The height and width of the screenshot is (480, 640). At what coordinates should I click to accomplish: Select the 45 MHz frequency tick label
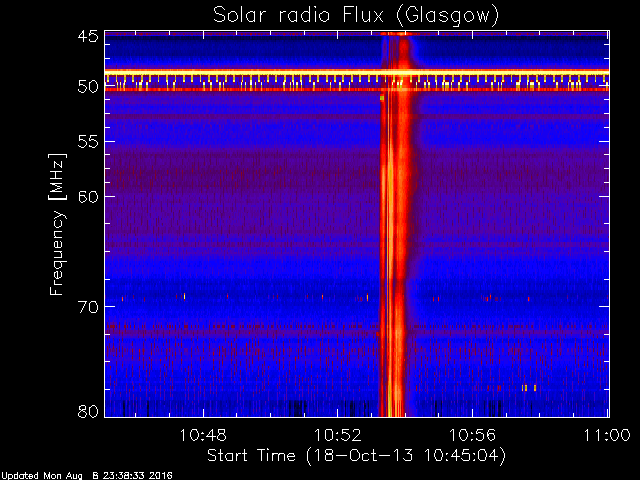[88, 37]
